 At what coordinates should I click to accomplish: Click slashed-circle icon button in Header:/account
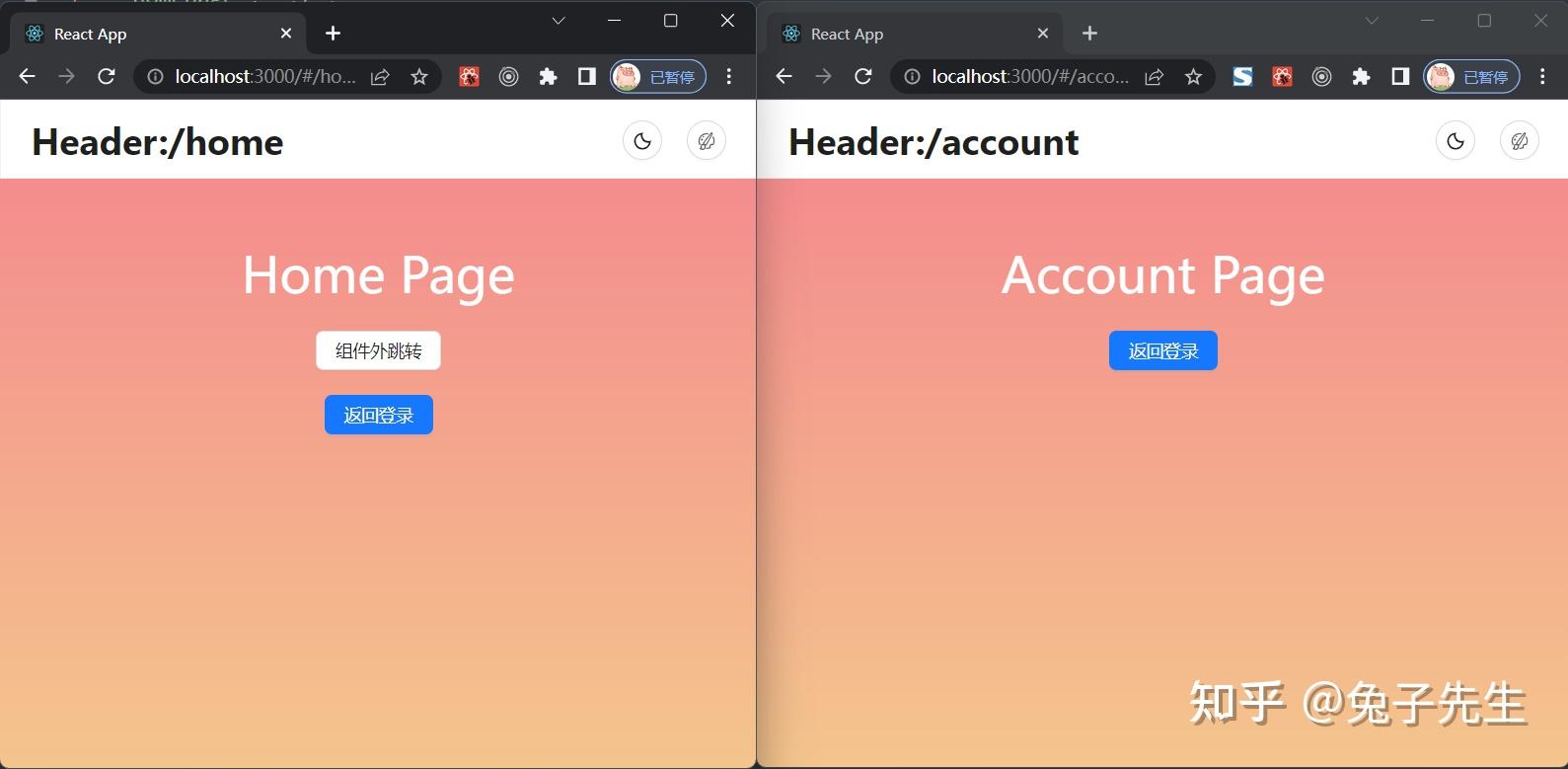tap(1520, 141)
